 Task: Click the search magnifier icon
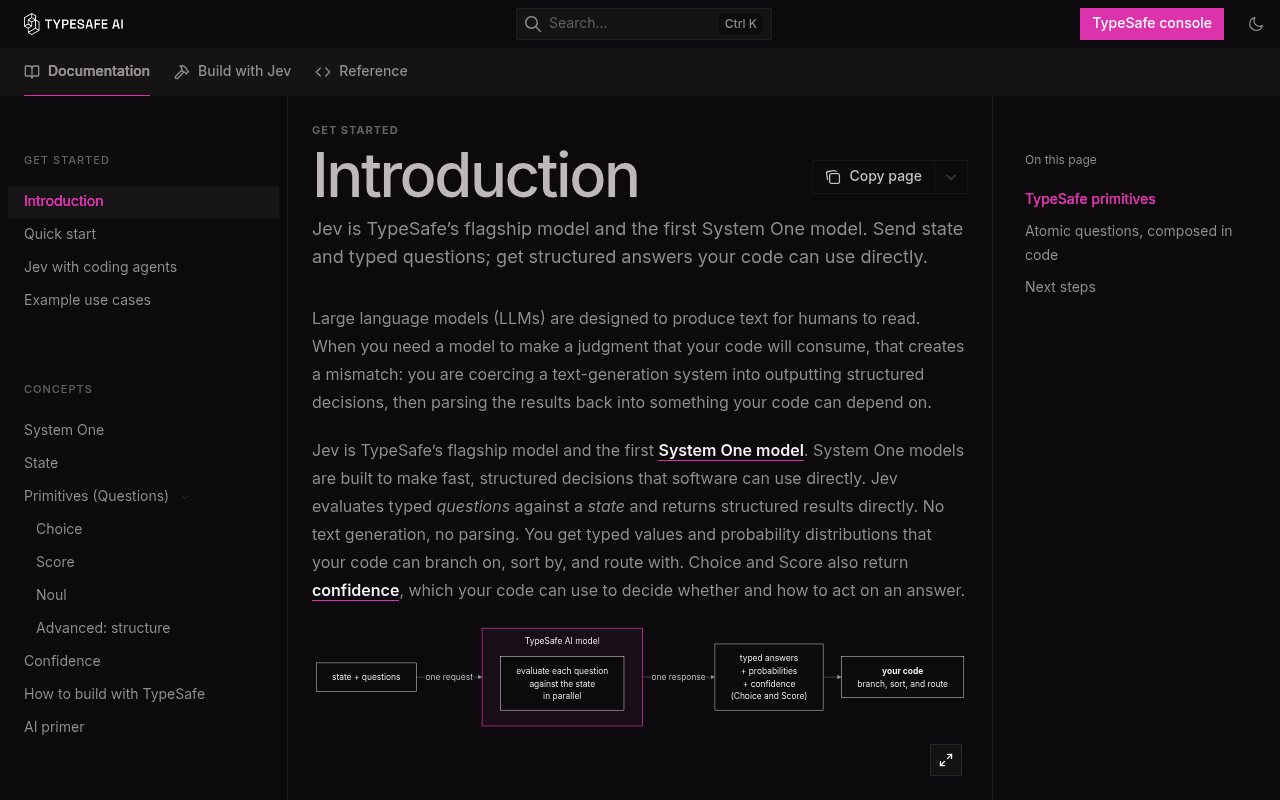pyautogui.click(x=533, y=23)
